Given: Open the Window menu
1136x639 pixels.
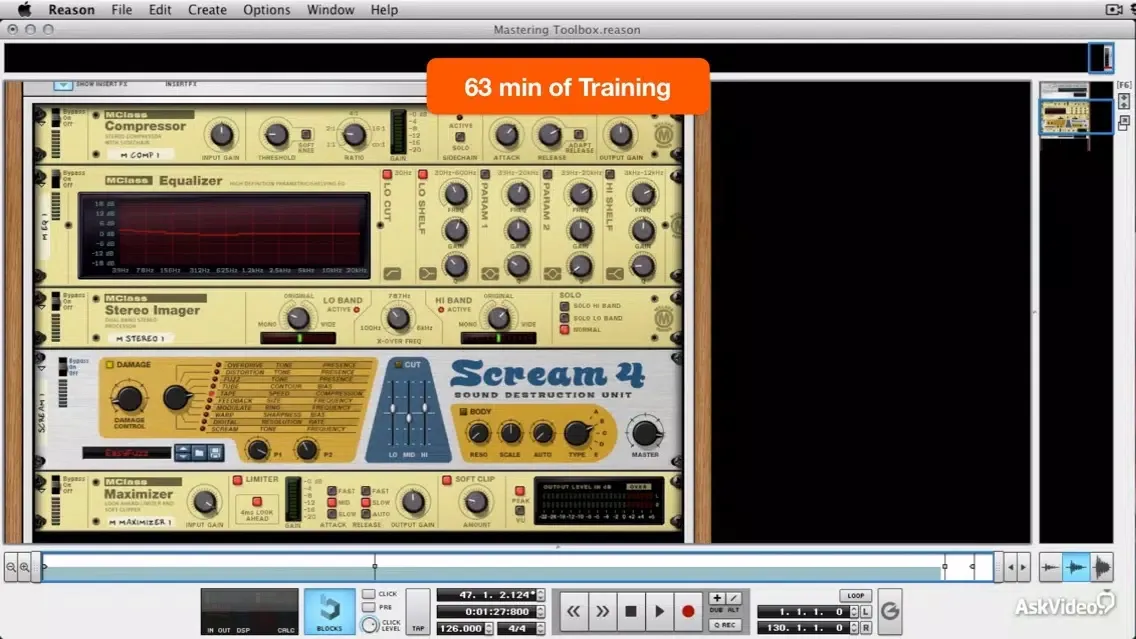Looking at the screenshot, I should click(x=330, y=9).
